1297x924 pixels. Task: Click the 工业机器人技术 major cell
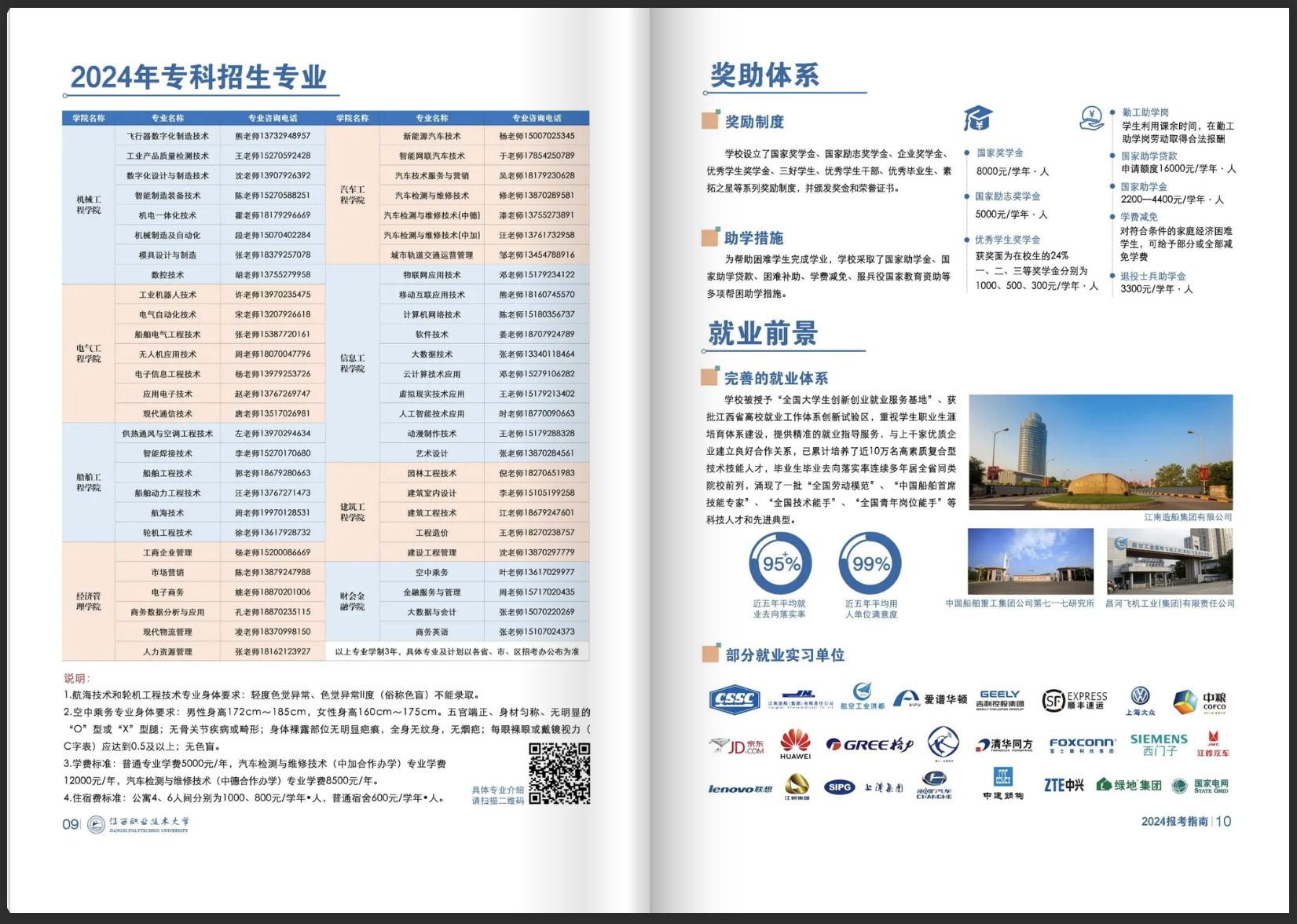click(167, 295)
